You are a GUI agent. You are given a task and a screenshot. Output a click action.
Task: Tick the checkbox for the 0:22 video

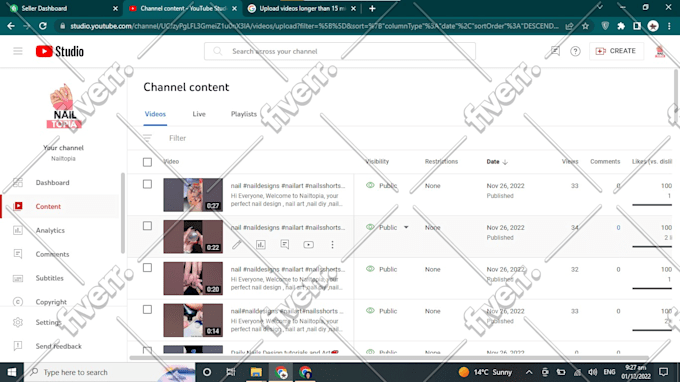[147, 226]
